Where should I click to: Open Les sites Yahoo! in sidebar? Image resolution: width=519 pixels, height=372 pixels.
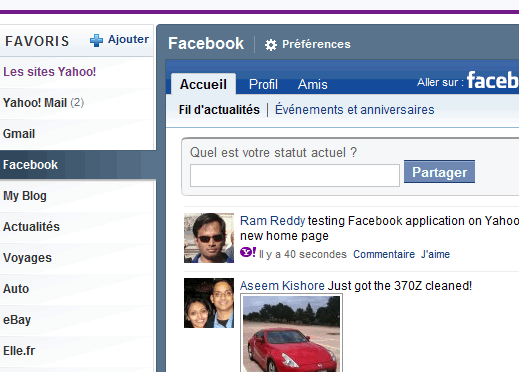tap(50, 72)
